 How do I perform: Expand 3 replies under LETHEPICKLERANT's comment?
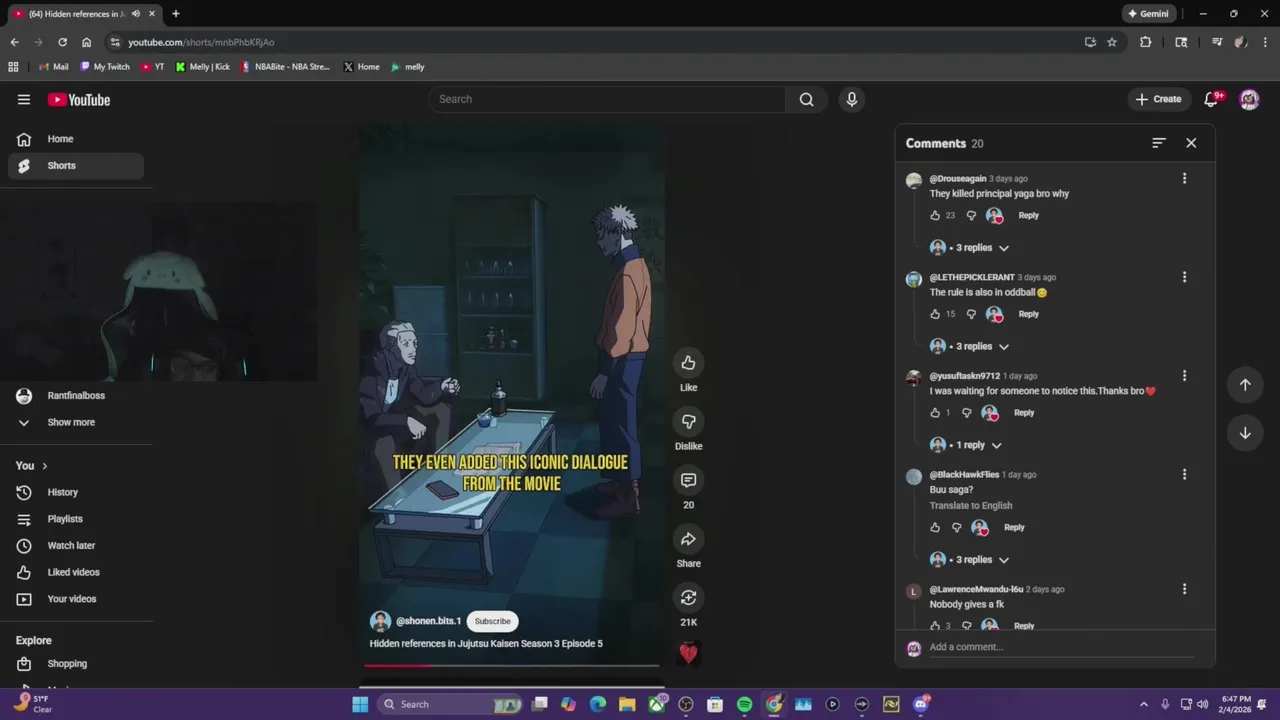970,347
